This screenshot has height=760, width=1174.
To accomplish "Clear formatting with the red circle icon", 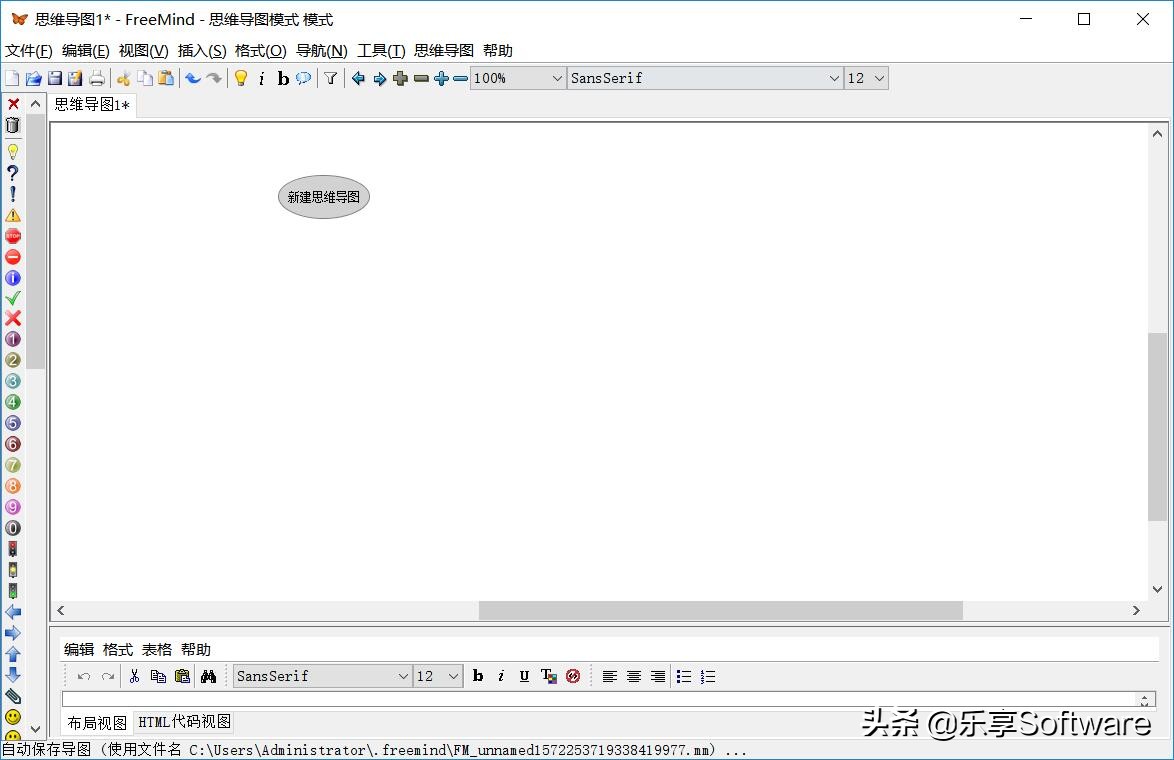I will 573,677.
